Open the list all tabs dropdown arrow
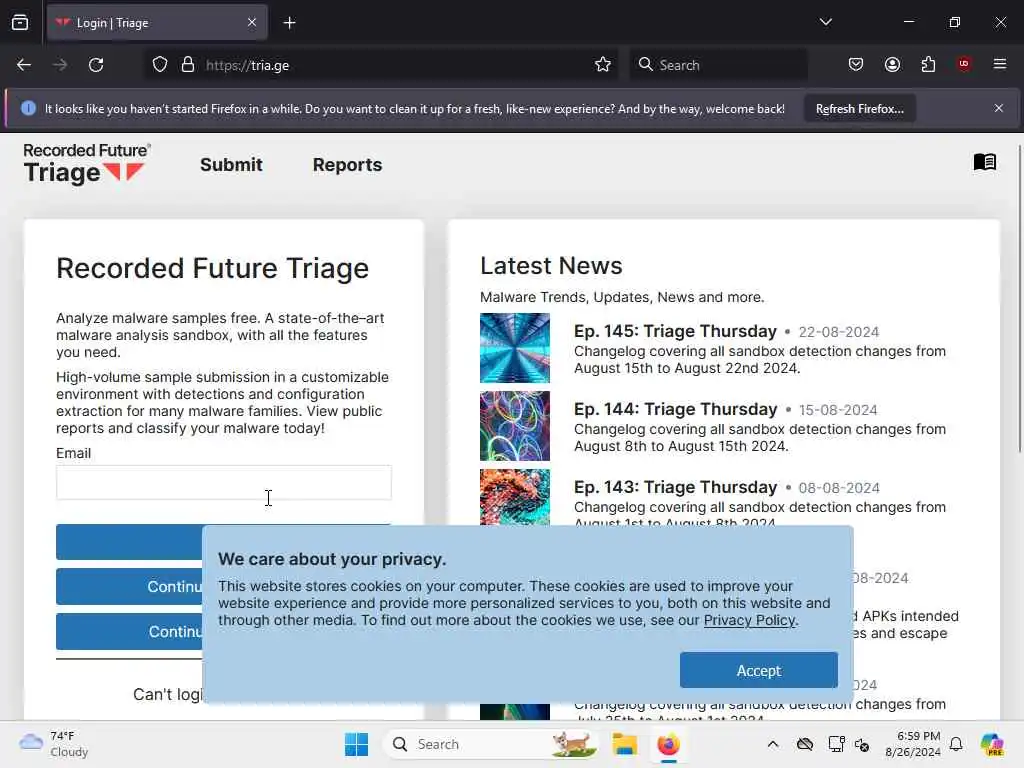 [x=825, y=22]
